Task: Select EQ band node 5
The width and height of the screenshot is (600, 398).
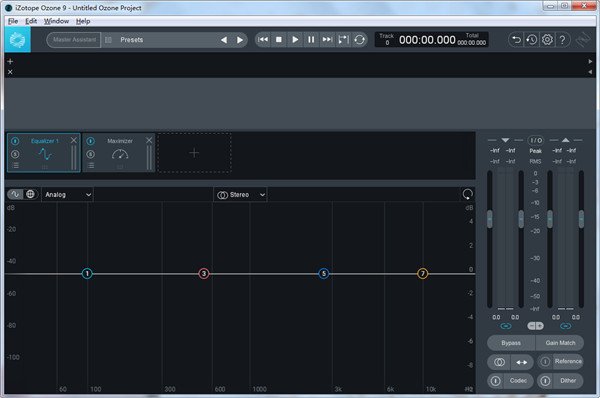Action: [324, 274]
